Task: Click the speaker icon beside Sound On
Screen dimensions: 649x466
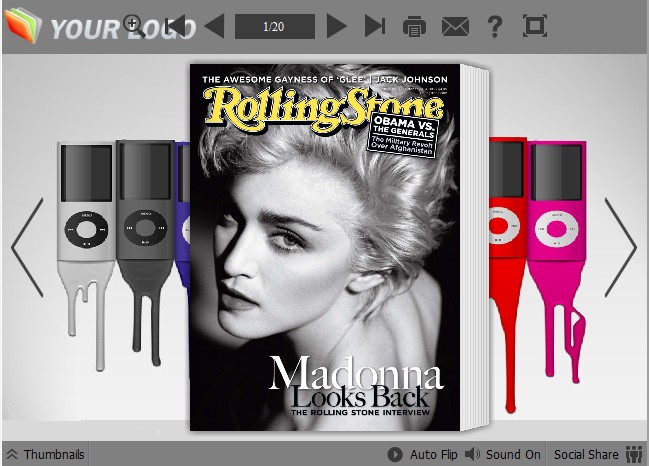Action: [x=472, y=454]
